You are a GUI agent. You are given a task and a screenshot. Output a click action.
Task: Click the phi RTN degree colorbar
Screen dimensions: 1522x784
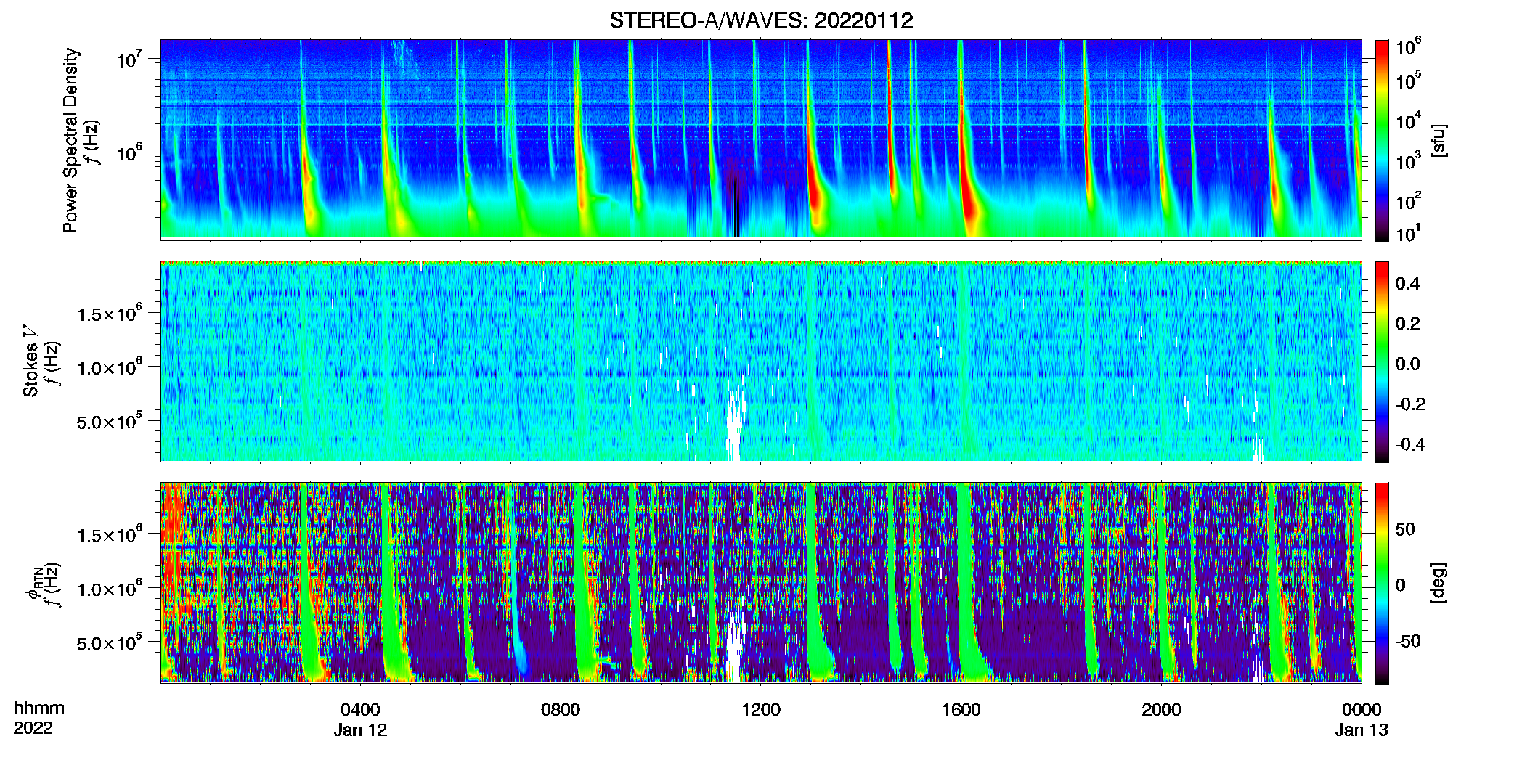[x=1381, y=583]
